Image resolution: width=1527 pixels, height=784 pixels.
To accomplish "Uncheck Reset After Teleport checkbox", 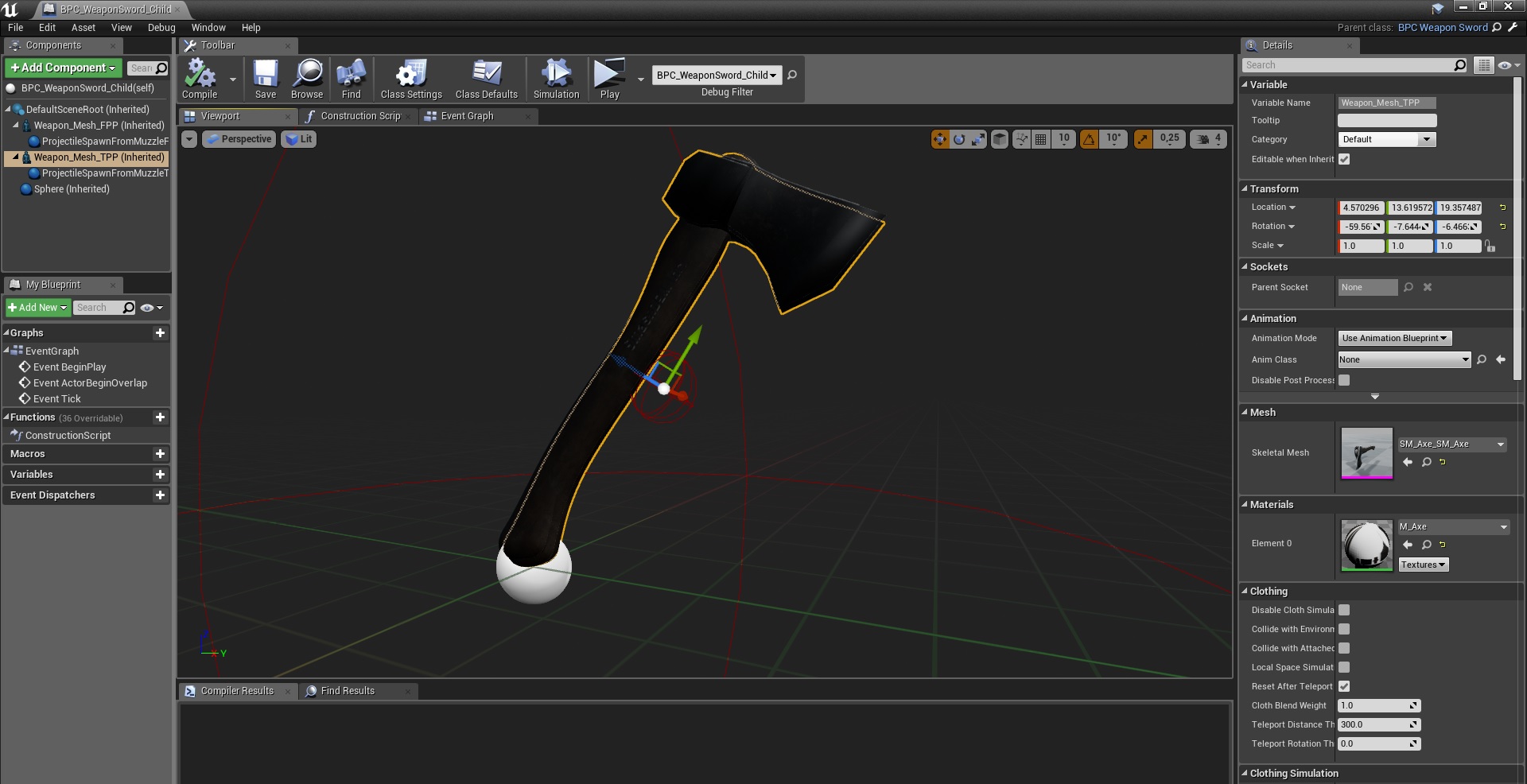I will 1344,686.
